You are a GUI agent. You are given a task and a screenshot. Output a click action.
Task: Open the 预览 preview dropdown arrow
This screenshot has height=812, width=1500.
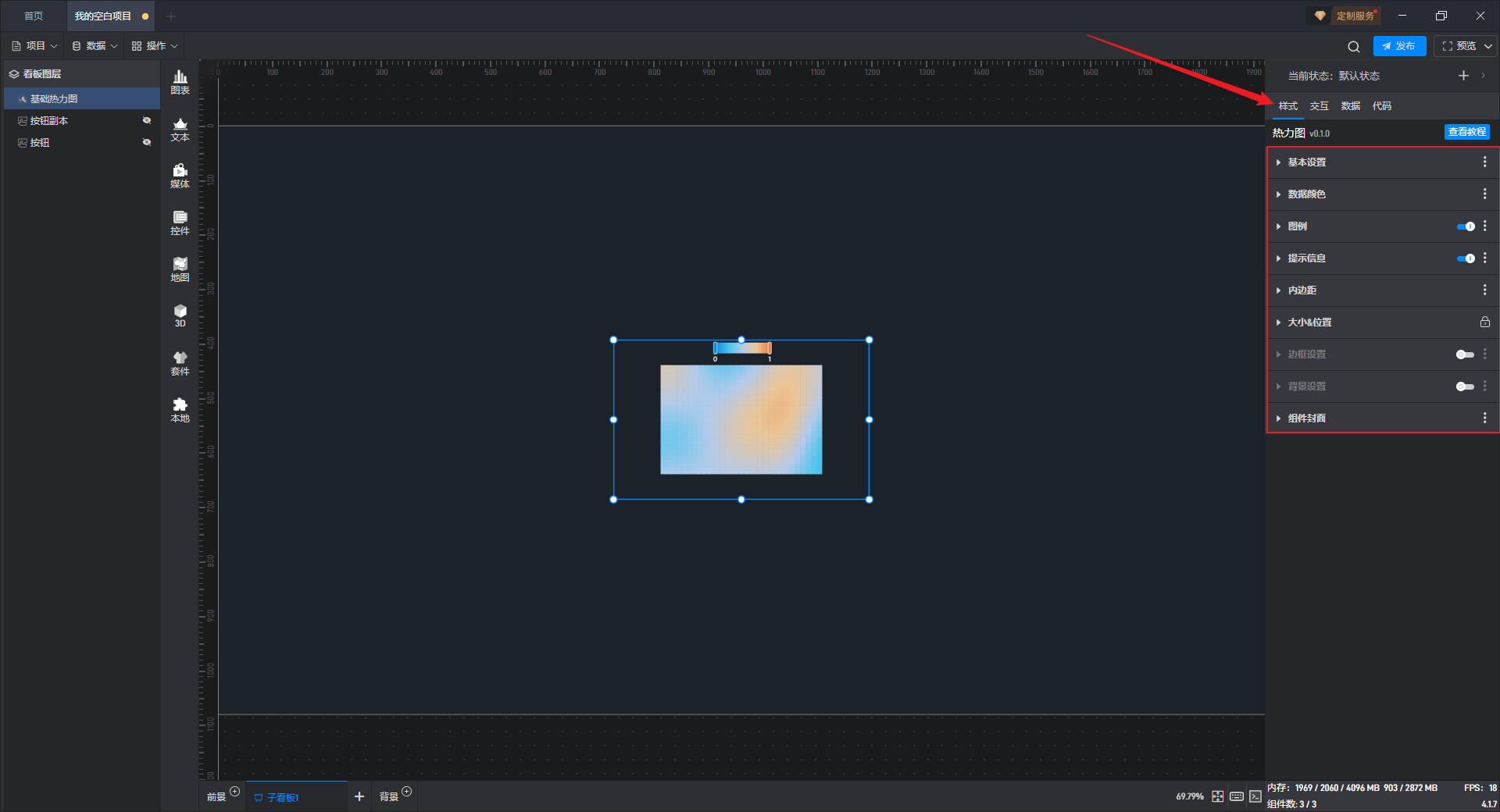(x=1488, y=46)
